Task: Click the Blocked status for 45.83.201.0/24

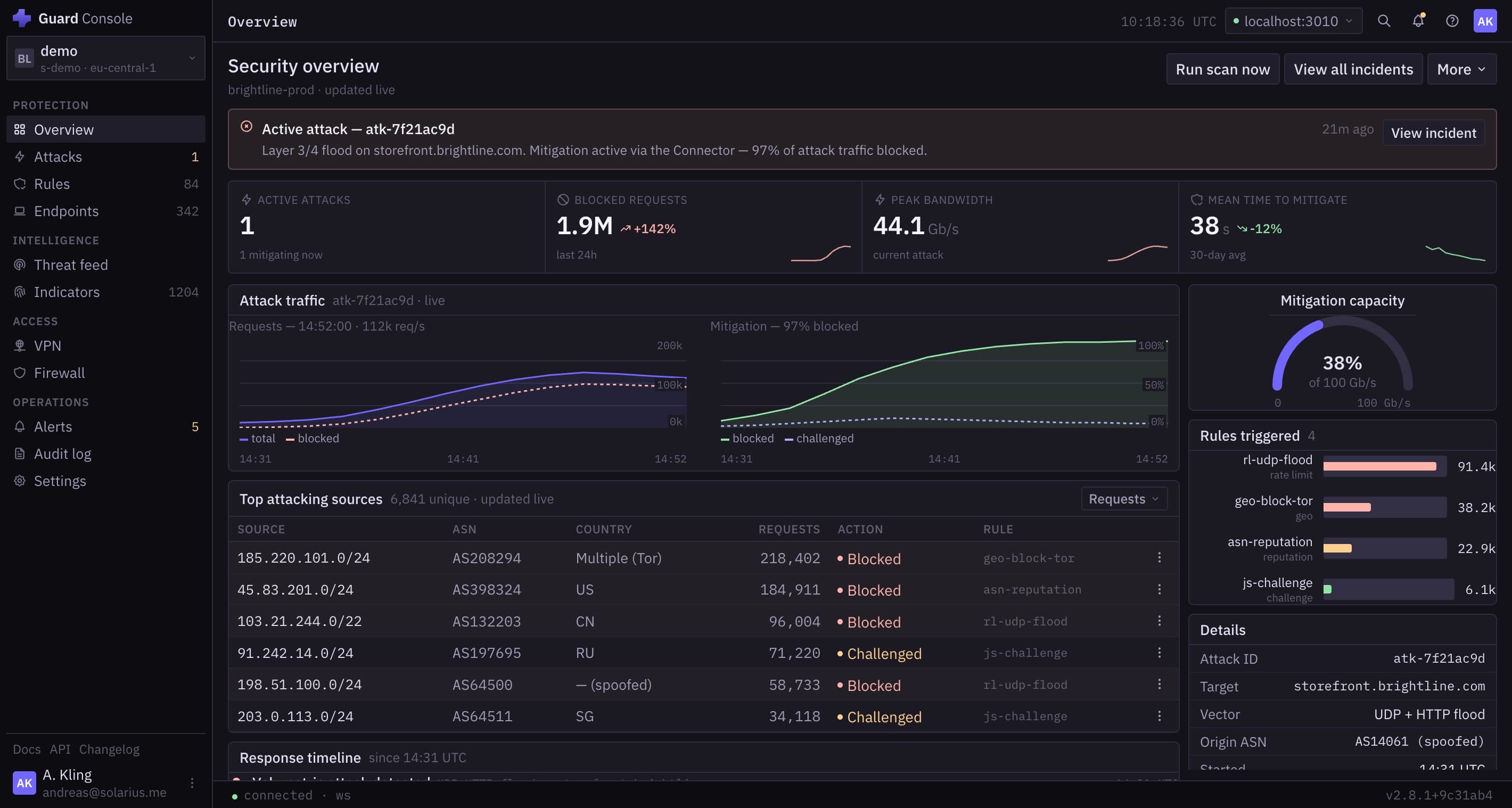Action: point(869,590)
